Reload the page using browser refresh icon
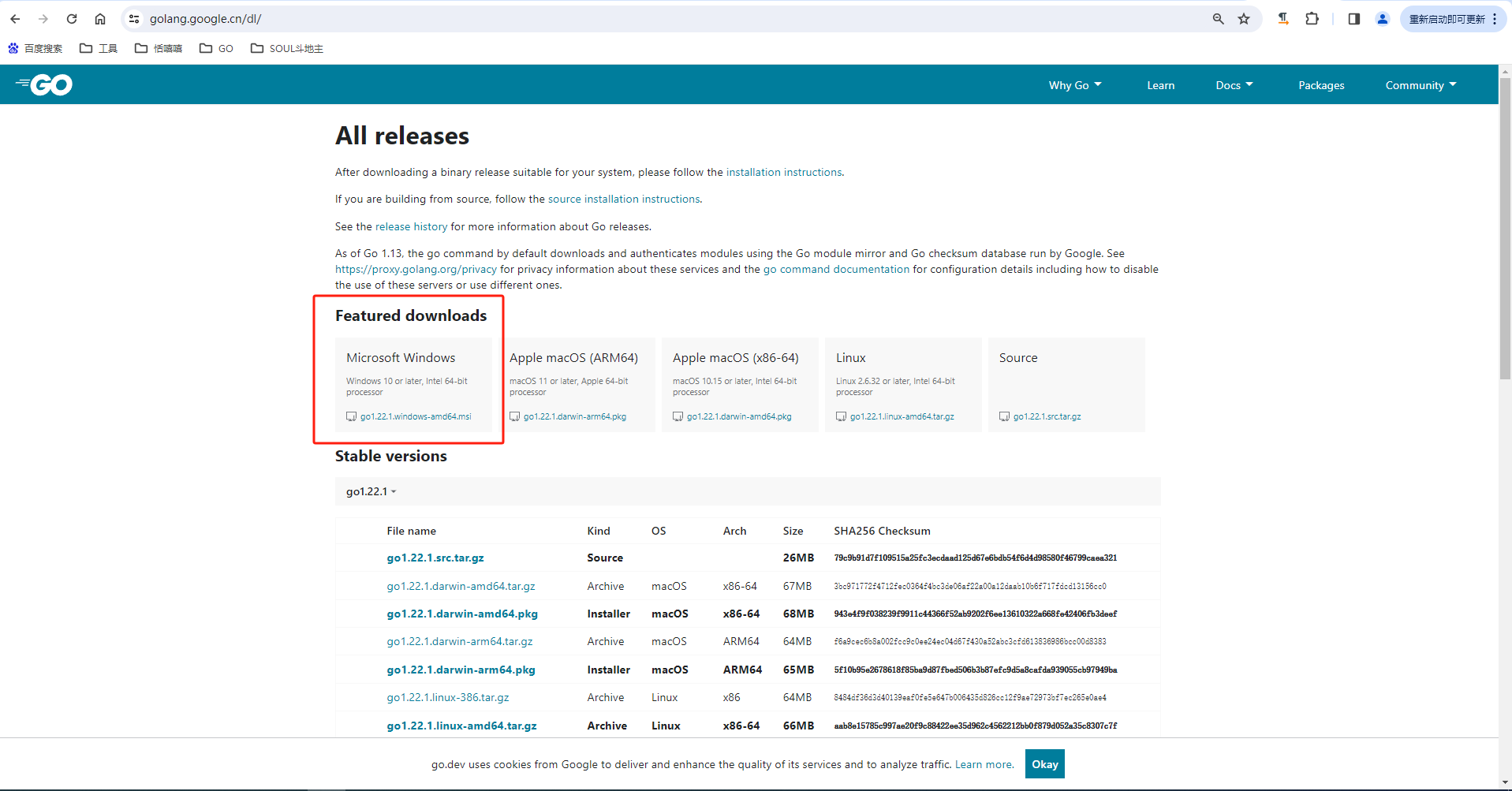This screenshot has width=1512, height=791. click(72, 19)
